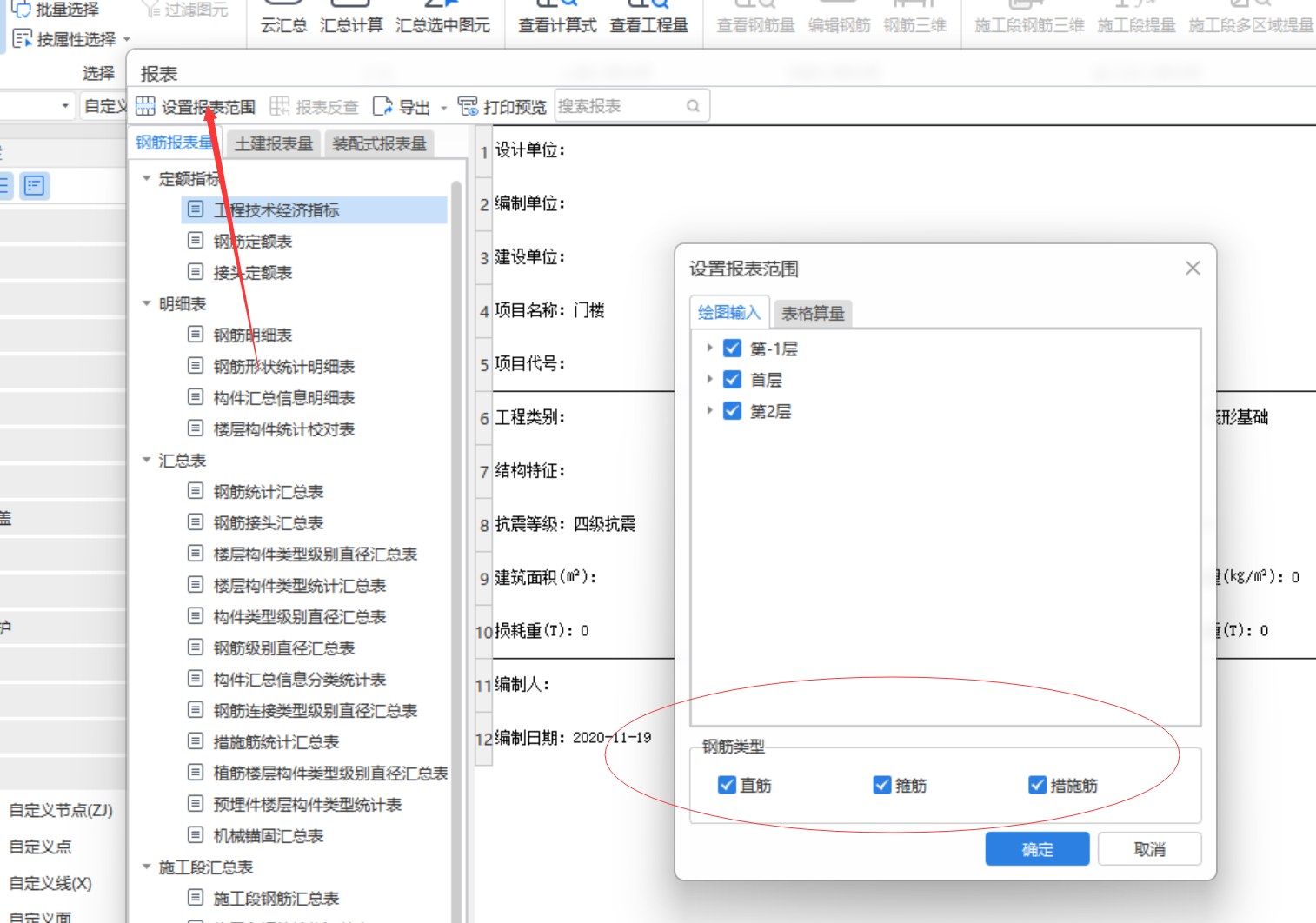Switch to 土建报表量 tab
Image resolution: width=1316 pixels, height=923 pixels.
tap(274, 143)
